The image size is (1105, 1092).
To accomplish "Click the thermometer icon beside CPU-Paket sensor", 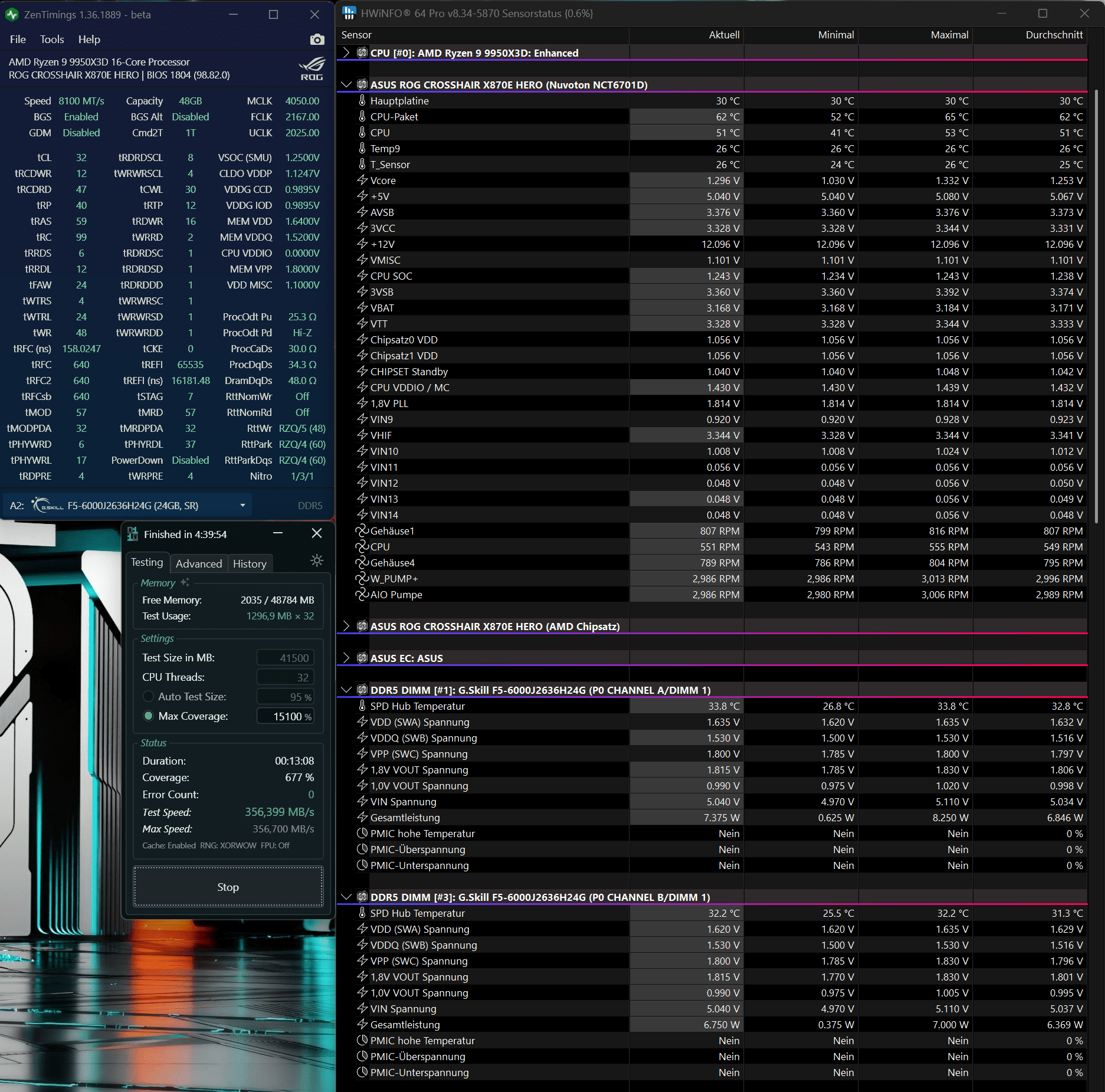I will 362,117.
